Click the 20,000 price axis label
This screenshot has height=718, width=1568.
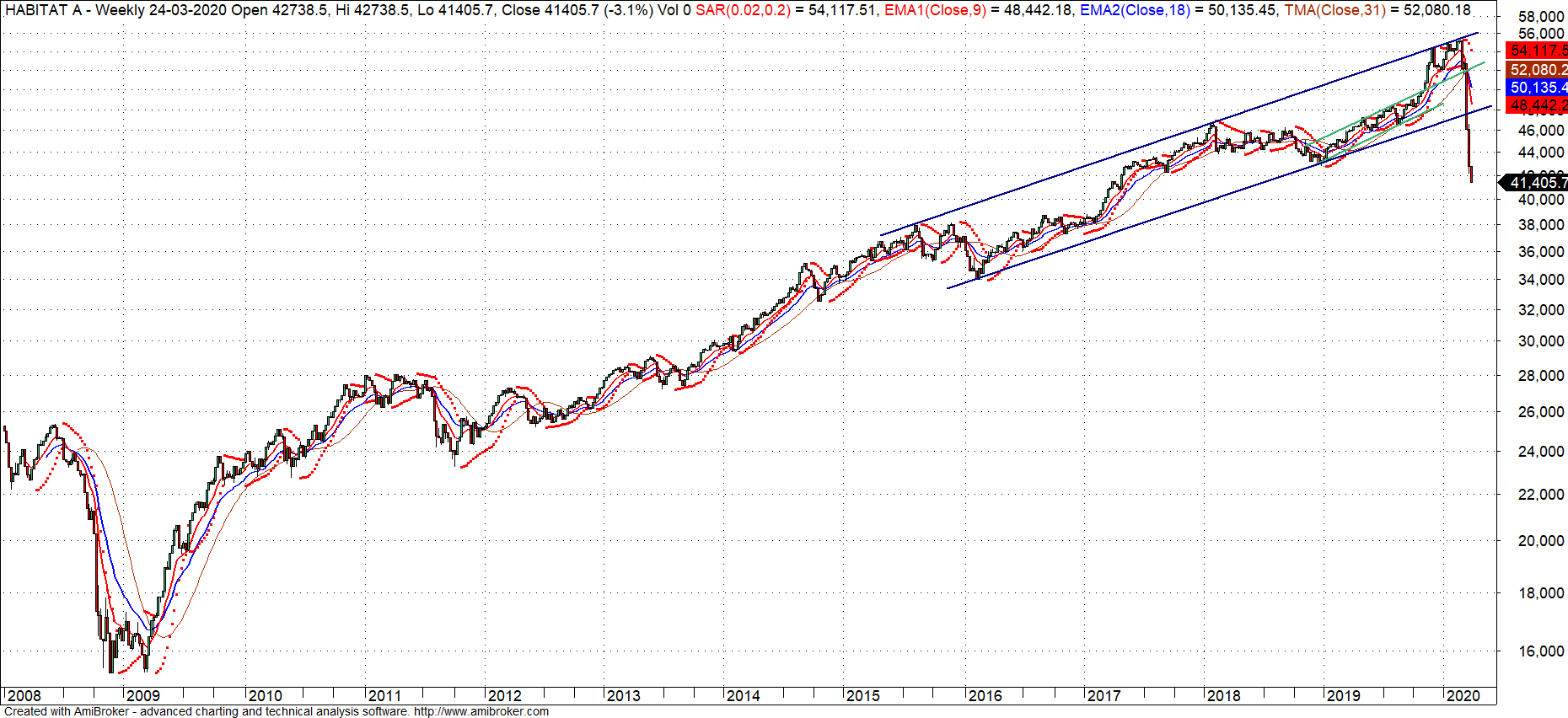click(x=1541, y=541)
